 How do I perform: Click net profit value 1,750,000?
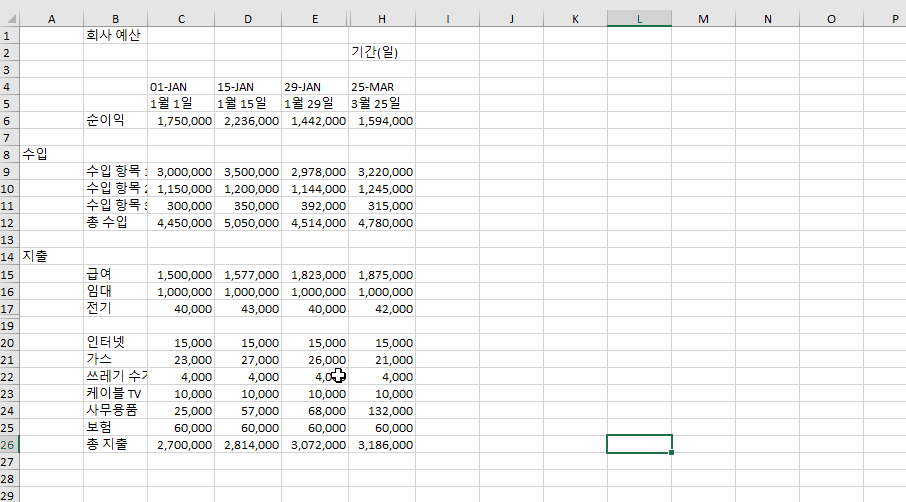pos(181,121)
